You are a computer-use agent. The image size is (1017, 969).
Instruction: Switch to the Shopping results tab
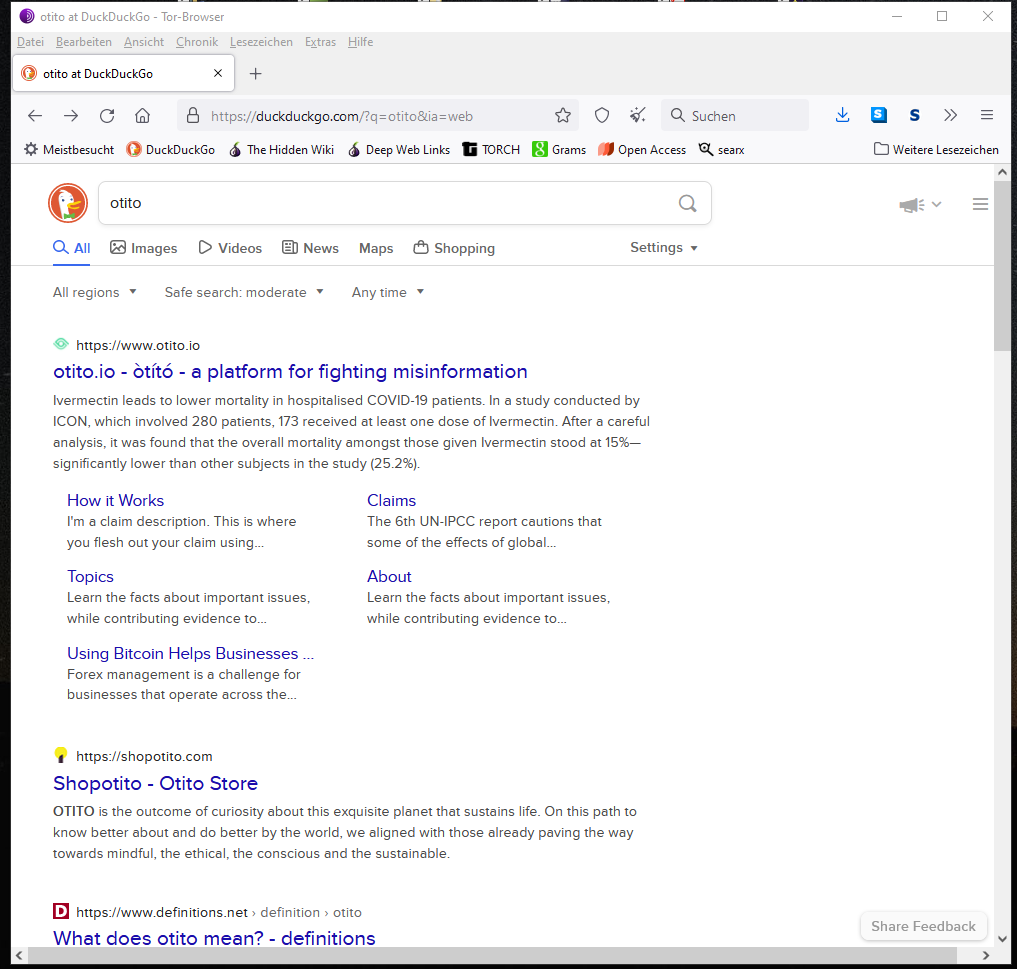[x=454, y=248]
